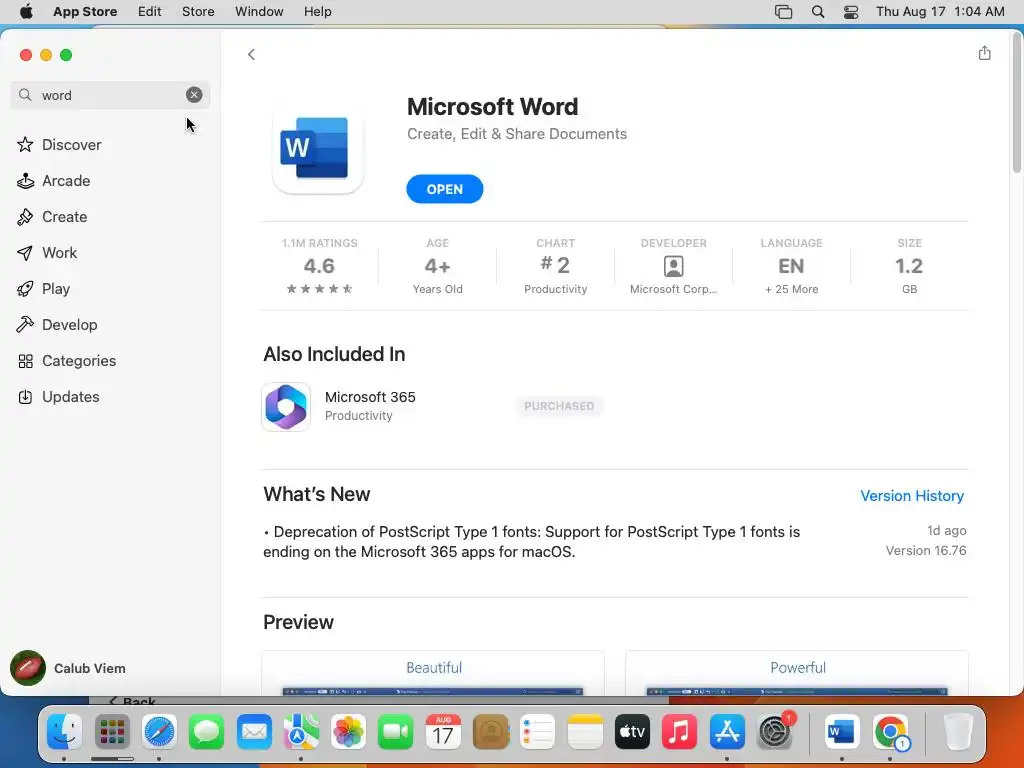Open Notes from the Dock
Screen dimensions: 1024x768
pos(585,732)
